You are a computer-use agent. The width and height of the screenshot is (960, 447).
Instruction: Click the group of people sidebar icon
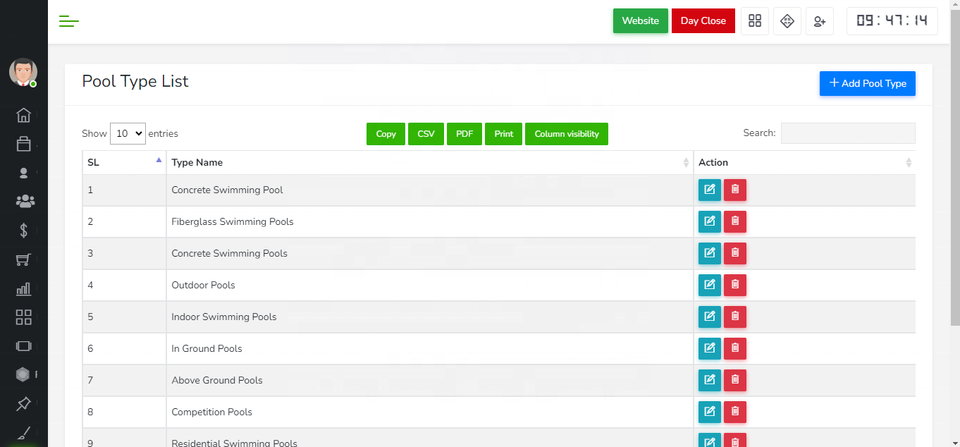[x=24, y=202]
